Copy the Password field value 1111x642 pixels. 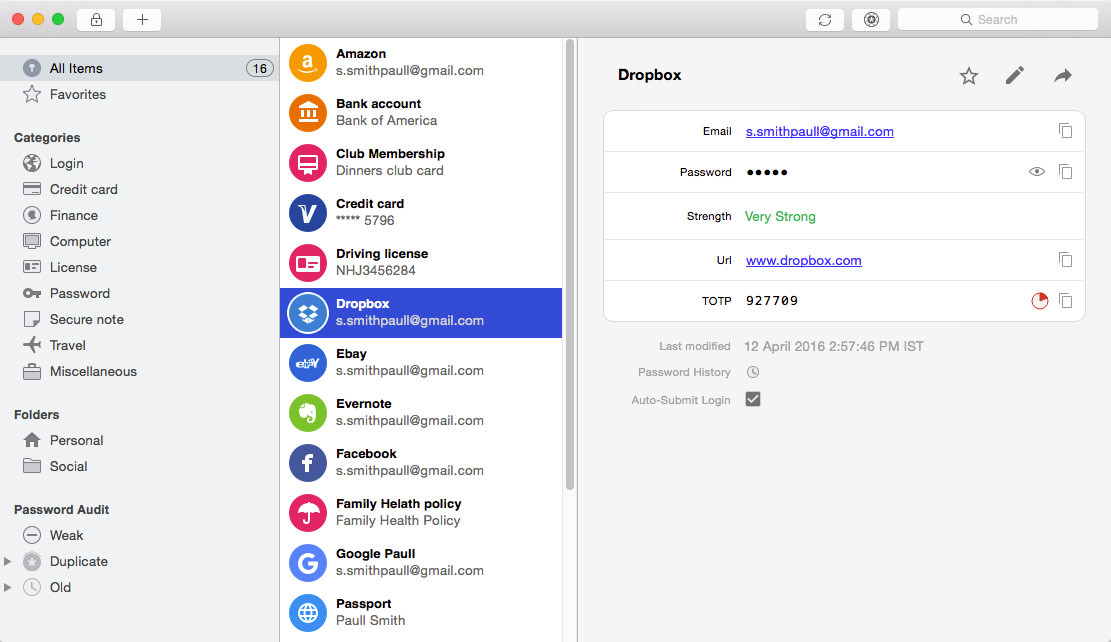(1065, 171)
